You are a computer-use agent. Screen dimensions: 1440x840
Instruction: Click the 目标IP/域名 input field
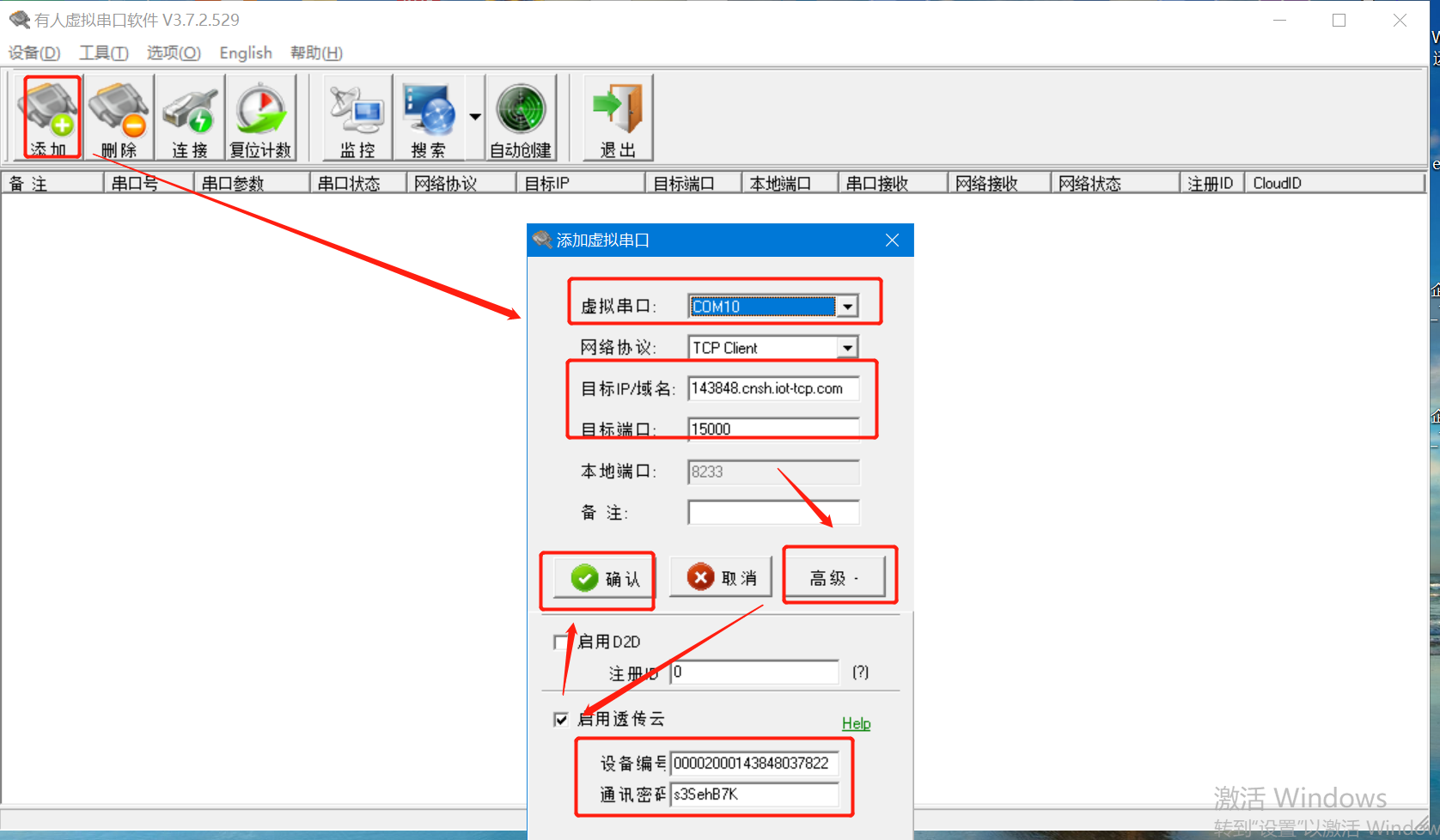pos(773,388)
